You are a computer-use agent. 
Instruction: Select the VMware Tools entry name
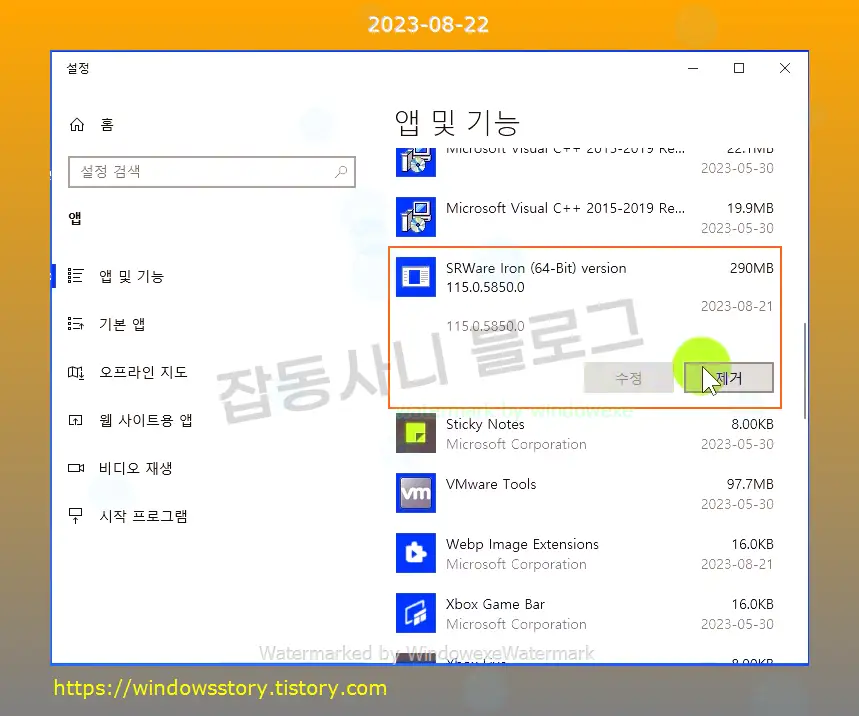[x=491, y=484]
